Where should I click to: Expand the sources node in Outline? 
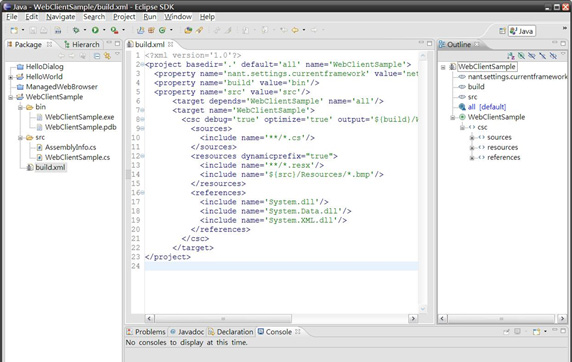(472, 138)
